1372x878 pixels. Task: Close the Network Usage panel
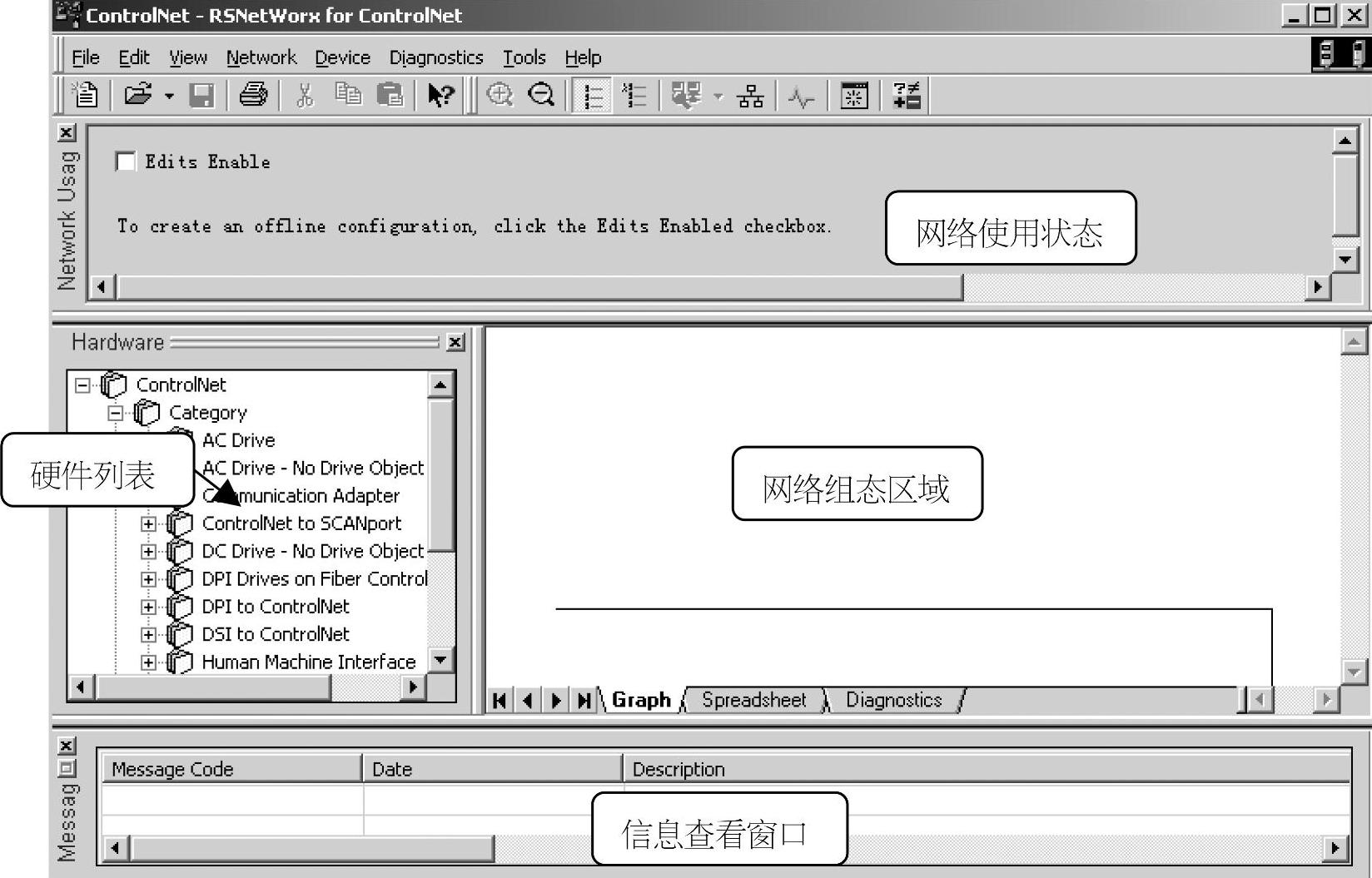(67, 132)
